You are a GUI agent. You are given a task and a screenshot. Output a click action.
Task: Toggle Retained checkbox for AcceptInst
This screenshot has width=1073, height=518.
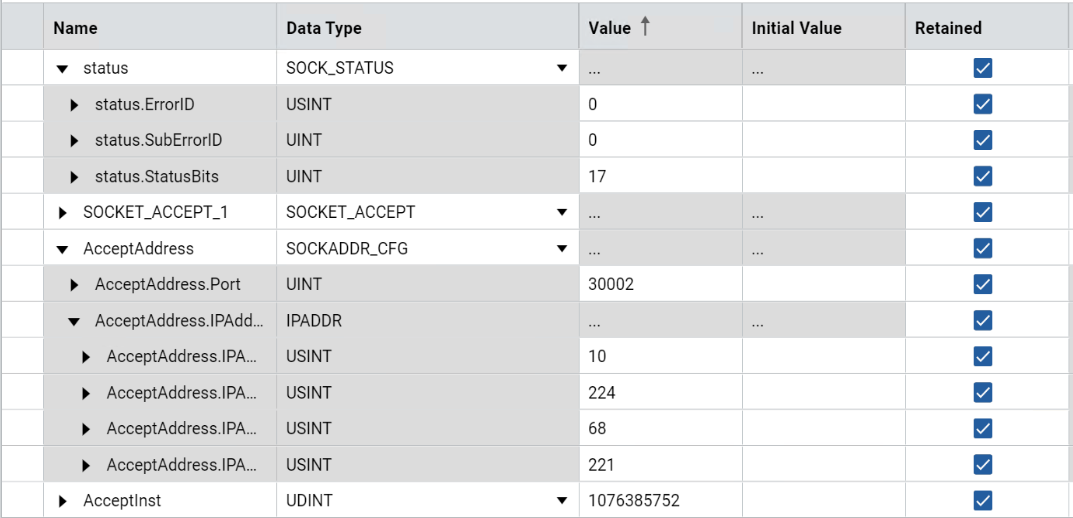click(x=982, y=500)
